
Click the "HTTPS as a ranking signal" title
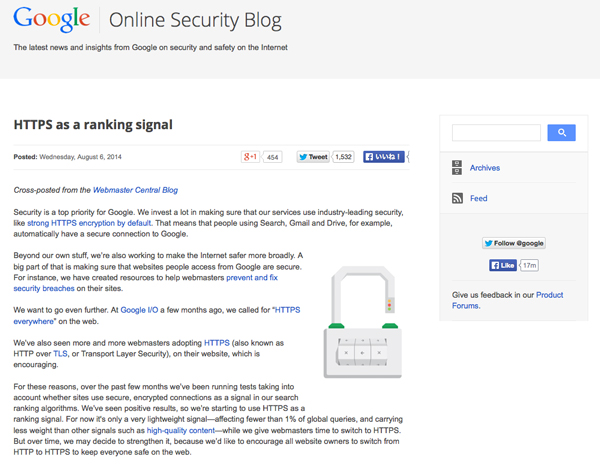point(93,125)
